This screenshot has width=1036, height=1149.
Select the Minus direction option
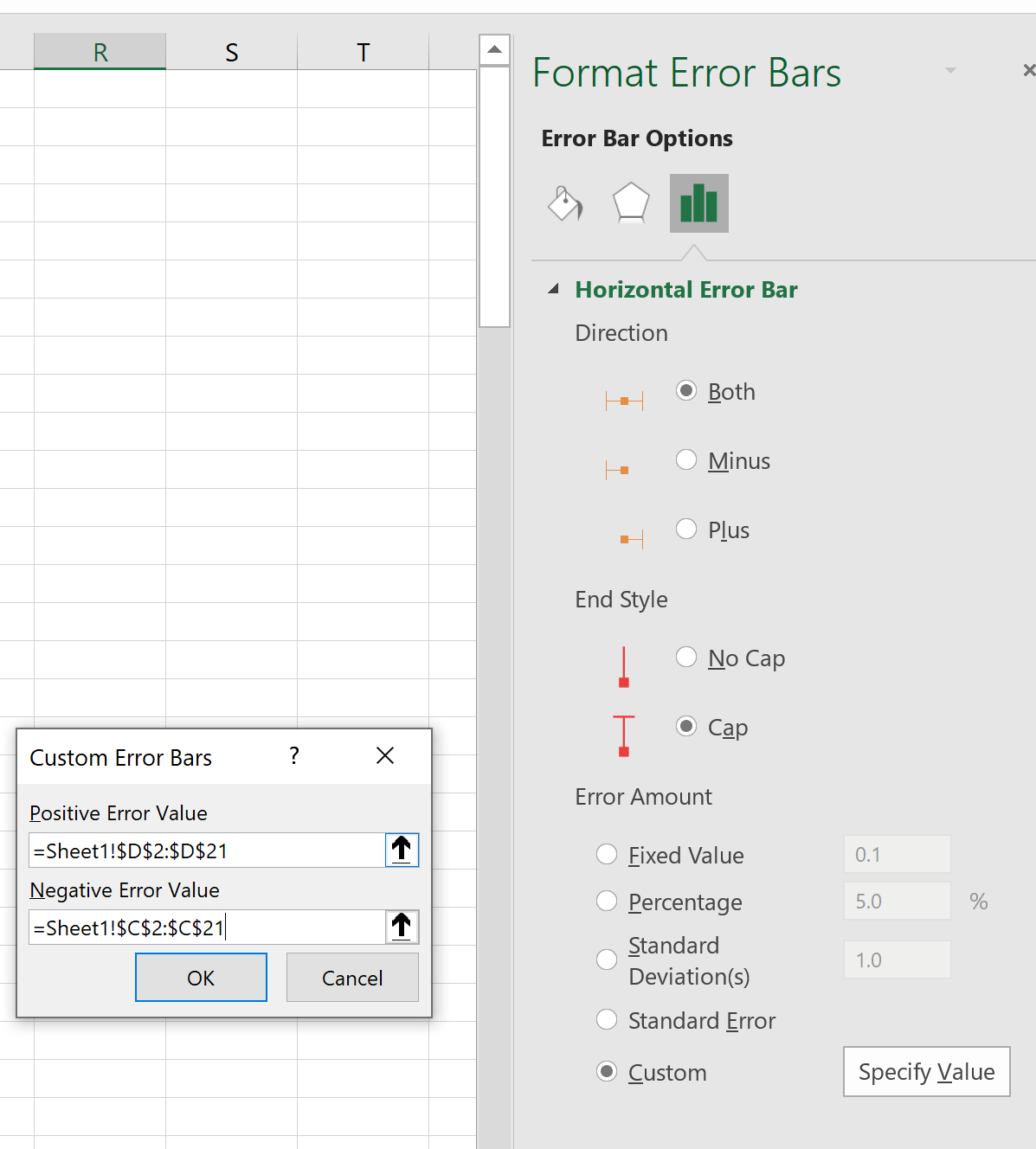tap(686, 459)
